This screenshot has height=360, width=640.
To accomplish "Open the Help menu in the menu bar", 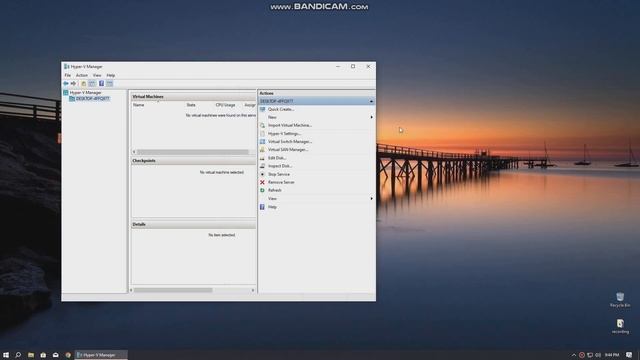I will click(111, 76).
